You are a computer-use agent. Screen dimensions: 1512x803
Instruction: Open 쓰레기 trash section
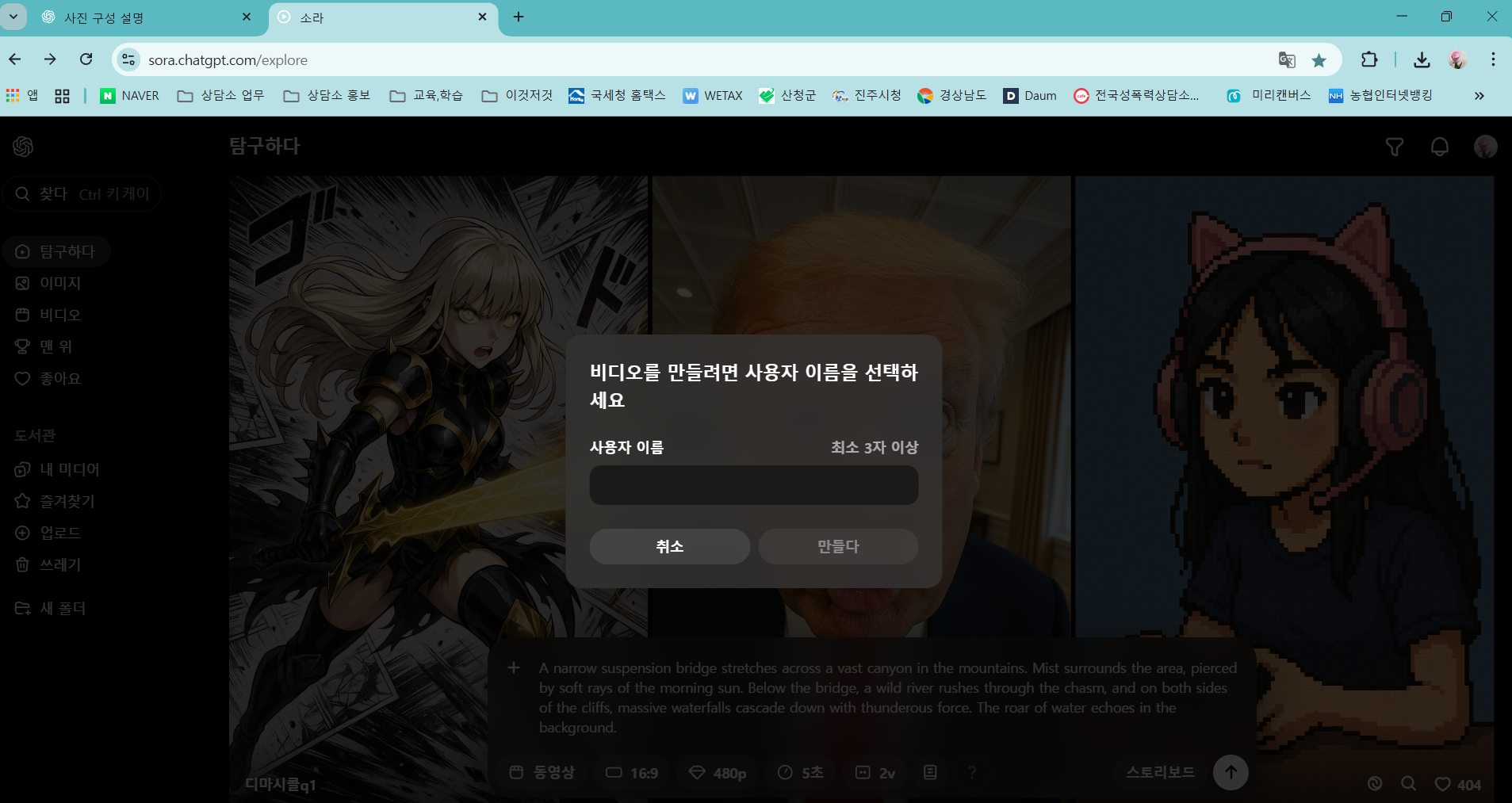click(x=48, y=564)
